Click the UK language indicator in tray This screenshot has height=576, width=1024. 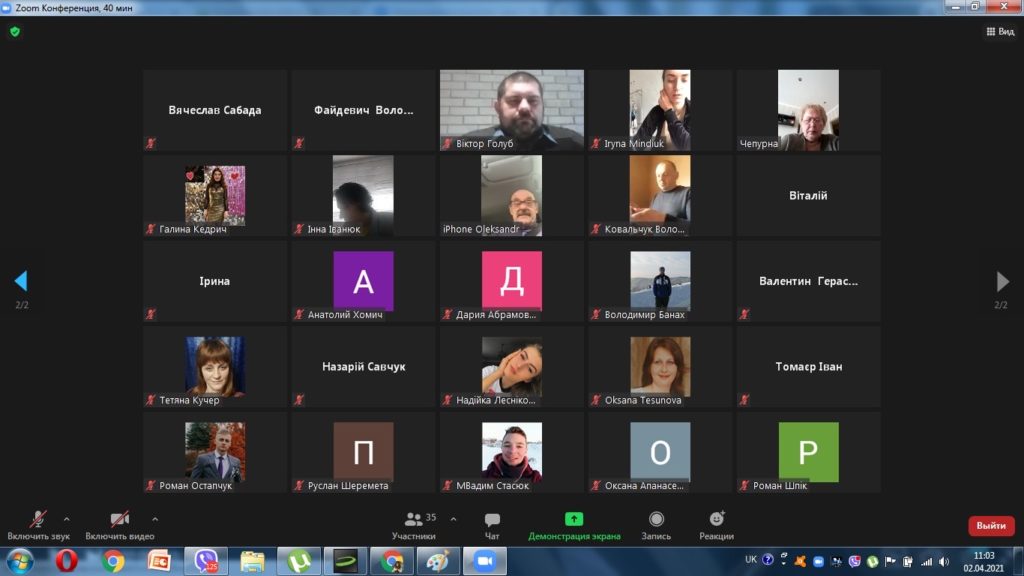point(751,560)
